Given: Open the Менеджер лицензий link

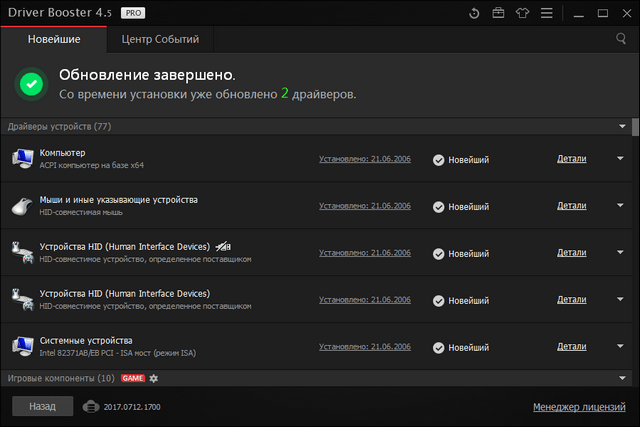Looking at the screenshot, I should pos(580,407).
